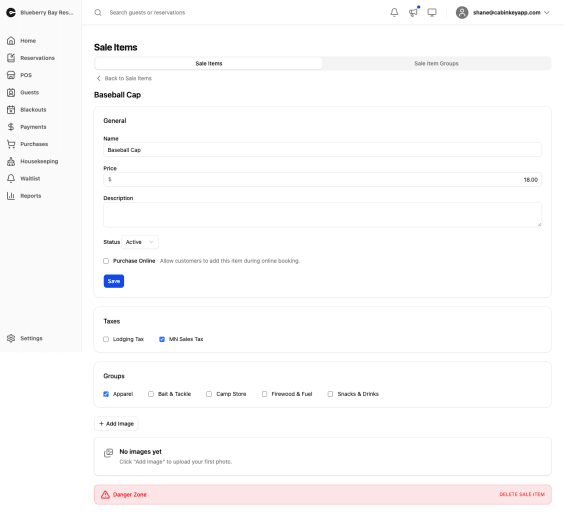Check the Camp Store group
Viewport: 564px width, 520px height.
(x=209, y=394)
